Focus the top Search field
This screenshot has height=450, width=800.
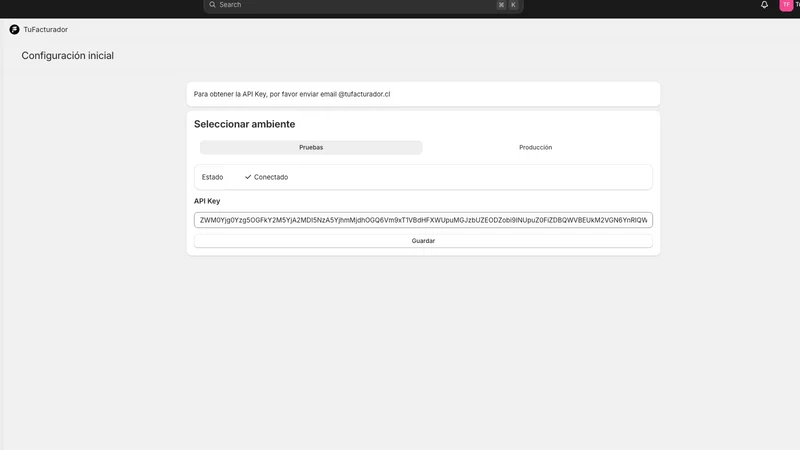tap(363, 5)
